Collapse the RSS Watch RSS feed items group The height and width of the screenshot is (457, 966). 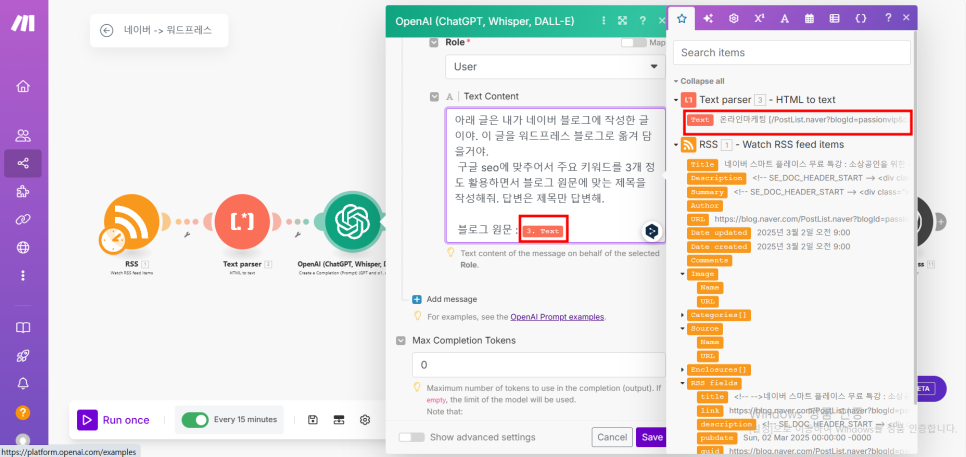coord(676,145)
